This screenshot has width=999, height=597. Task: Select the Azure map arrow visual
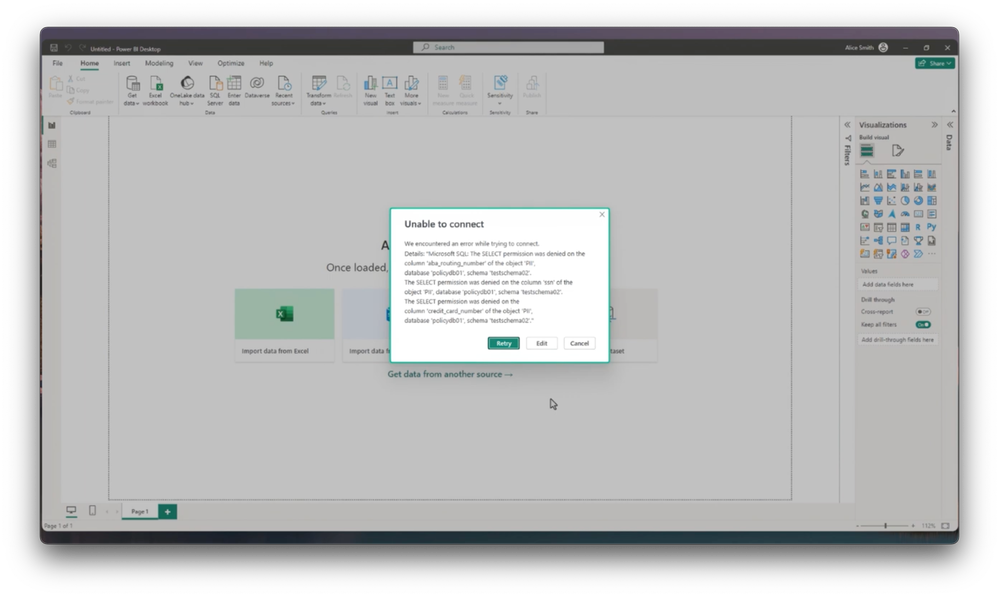click(x=891, y=214)
